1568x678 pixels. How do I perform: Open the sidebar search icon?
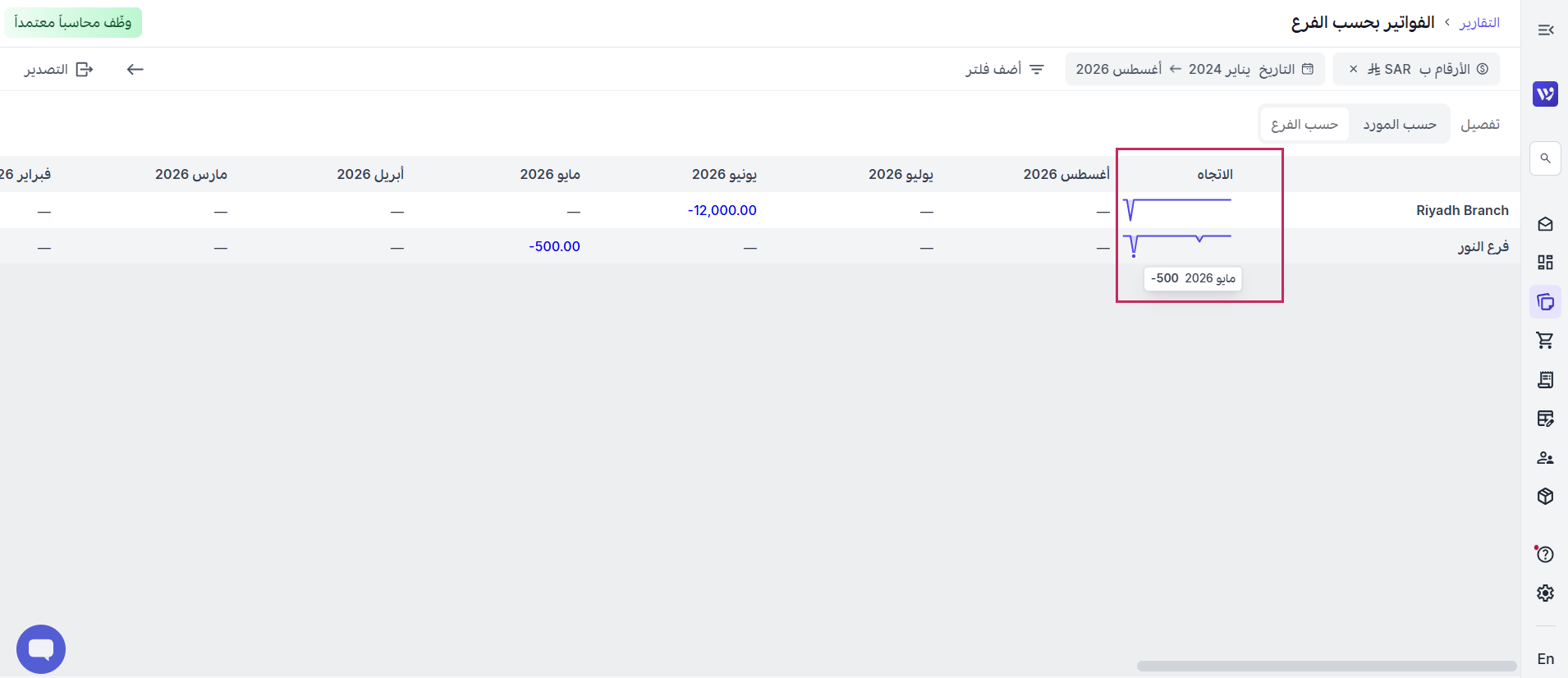(1545, 158)
